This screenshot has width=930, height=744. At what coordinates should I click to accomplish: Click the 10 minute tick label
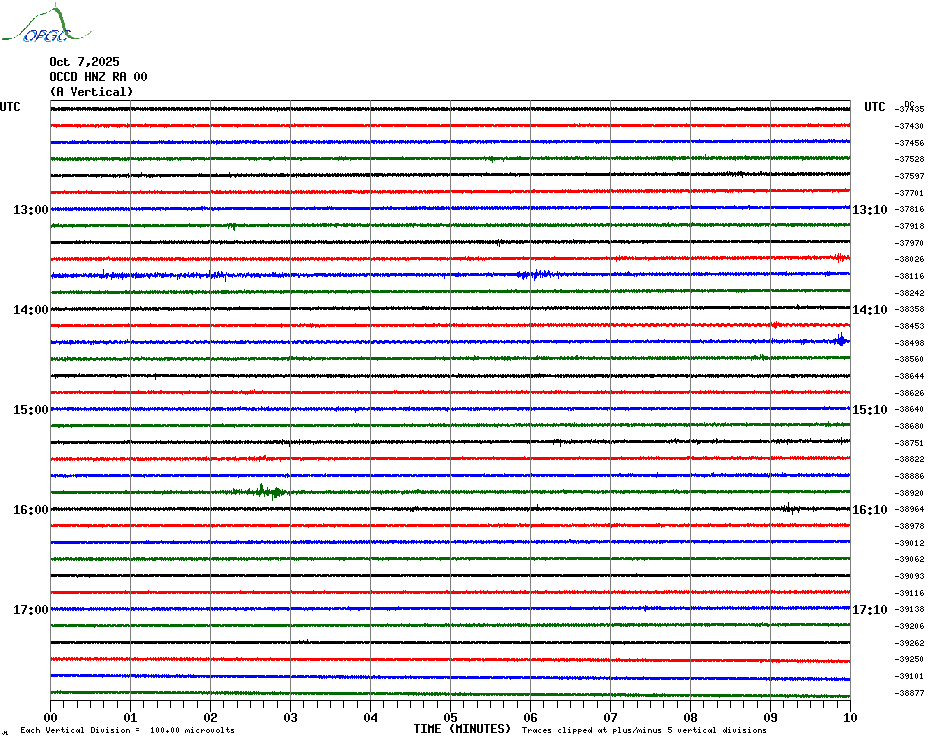pos(849,717)
